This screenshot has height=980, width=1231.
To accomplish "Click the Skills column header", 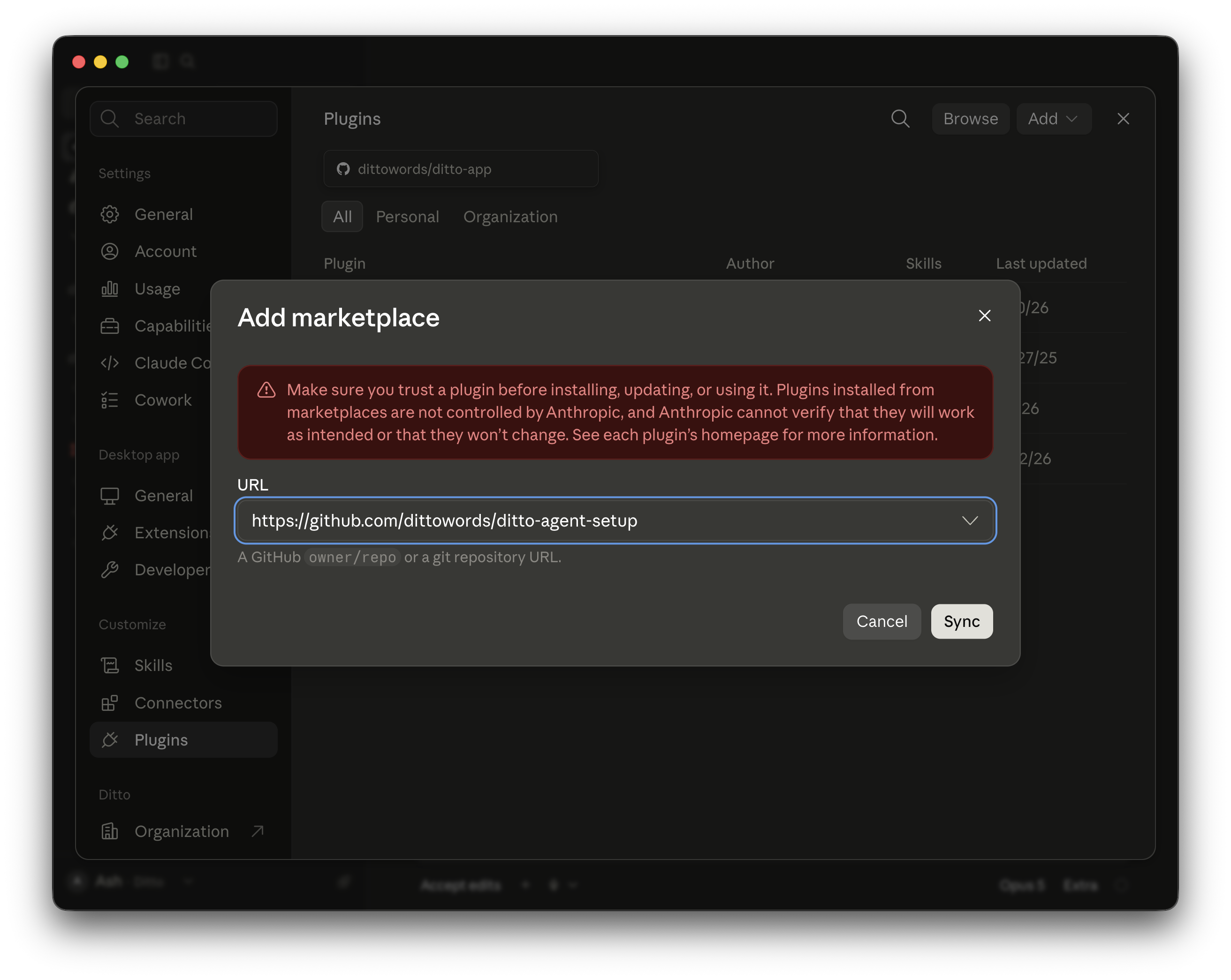I will (x=923, y=263).
